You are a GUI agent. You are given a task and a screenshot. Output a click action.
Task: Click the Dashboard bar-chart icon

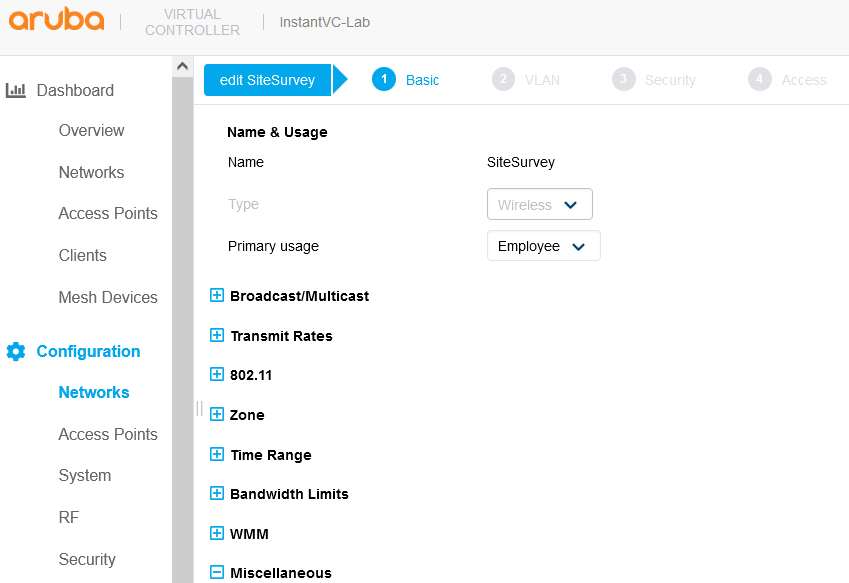16,90
